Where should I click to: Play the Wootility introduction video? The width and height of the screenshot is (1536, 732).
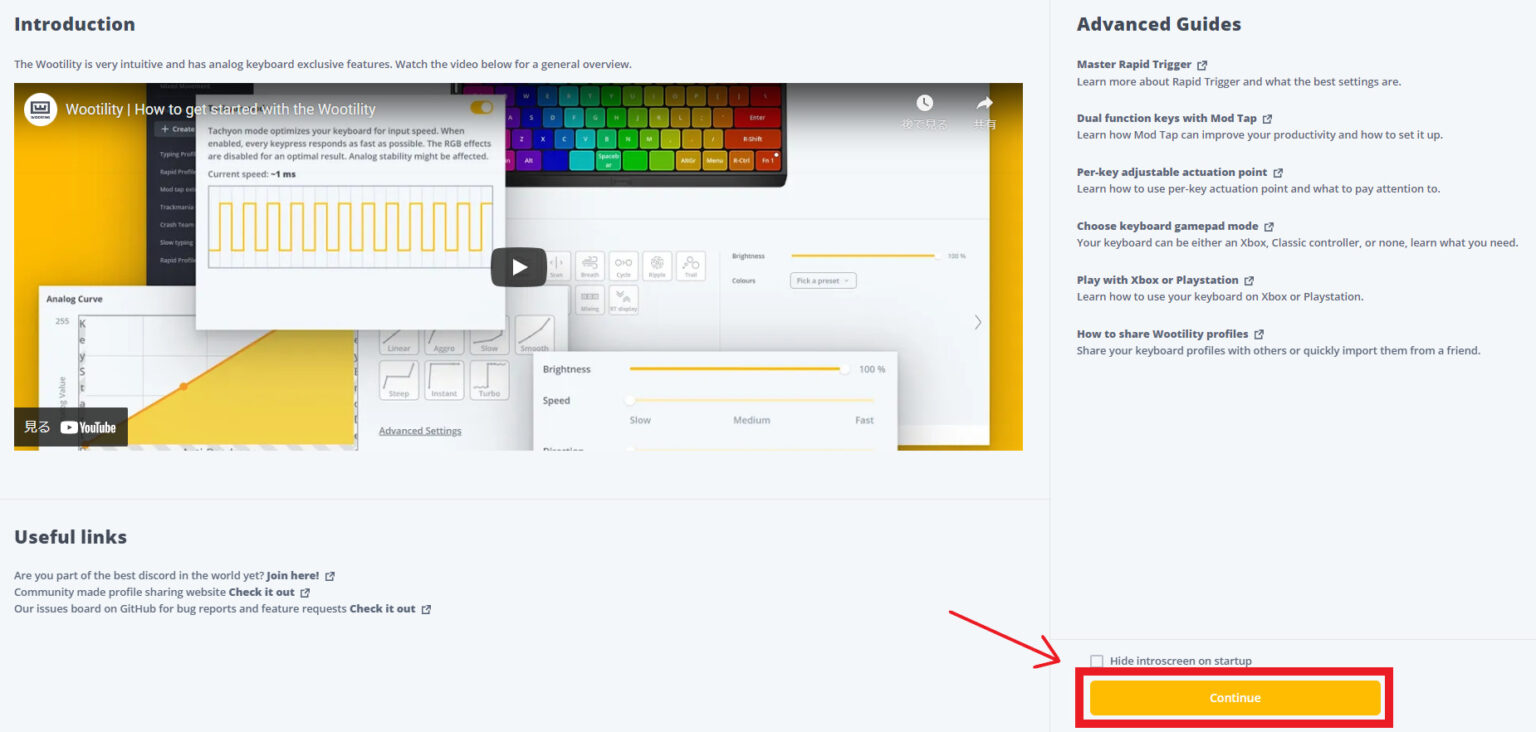tap(518, 267)
